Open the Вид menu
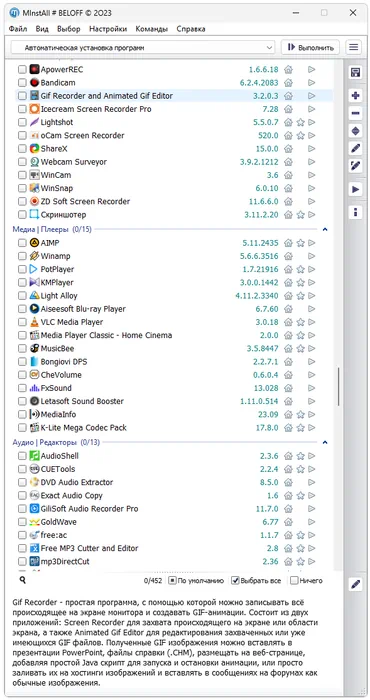370x700 pixels. [x=42, y=29]
